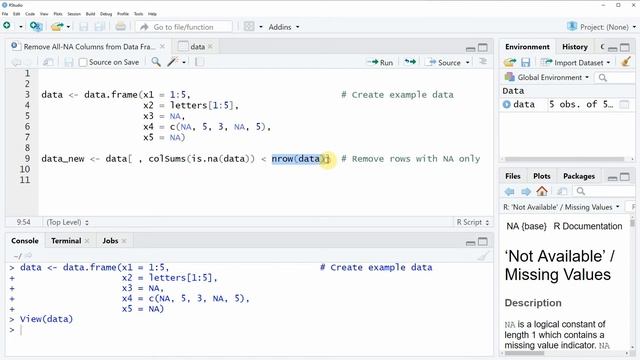Screen dimensions: 640x360
Task: Click the Source button
Action: pyautogui.click(x=443, y=62)
